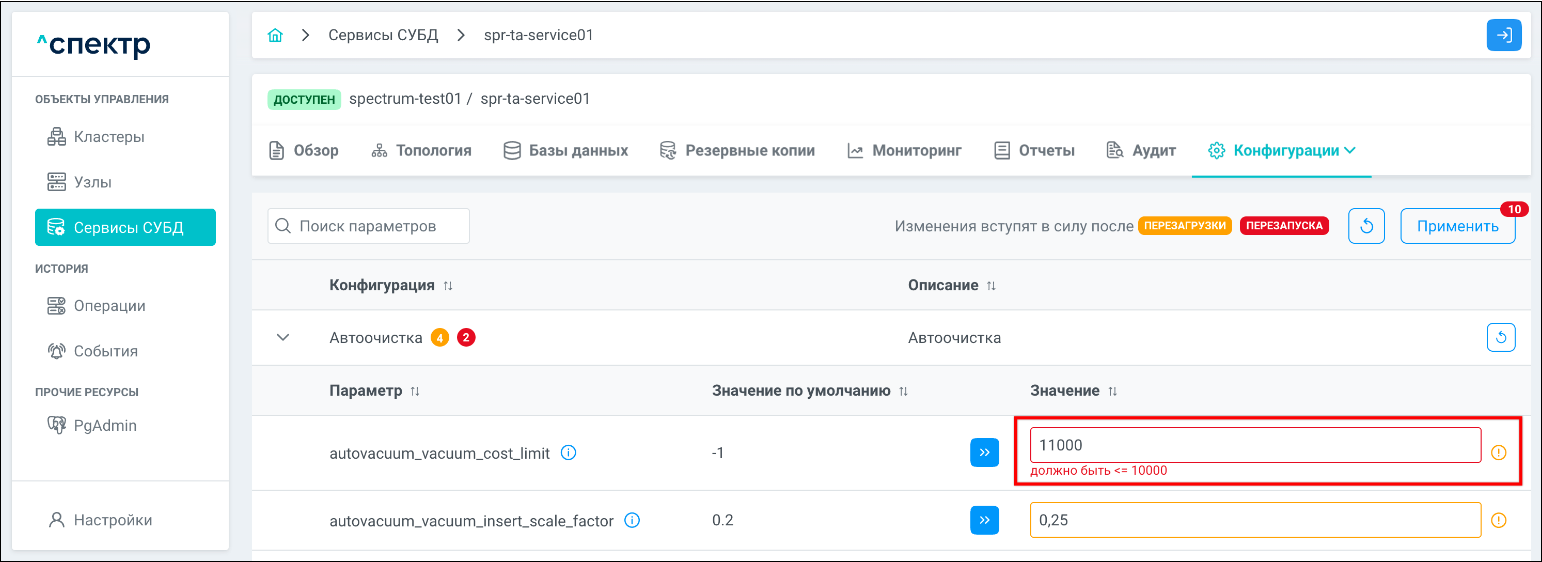The height and width of the screenshot is (562, 1542).
Task: Apply default value to autovacuum_vacuum_cost_limit
Action: tap(984, 453)
